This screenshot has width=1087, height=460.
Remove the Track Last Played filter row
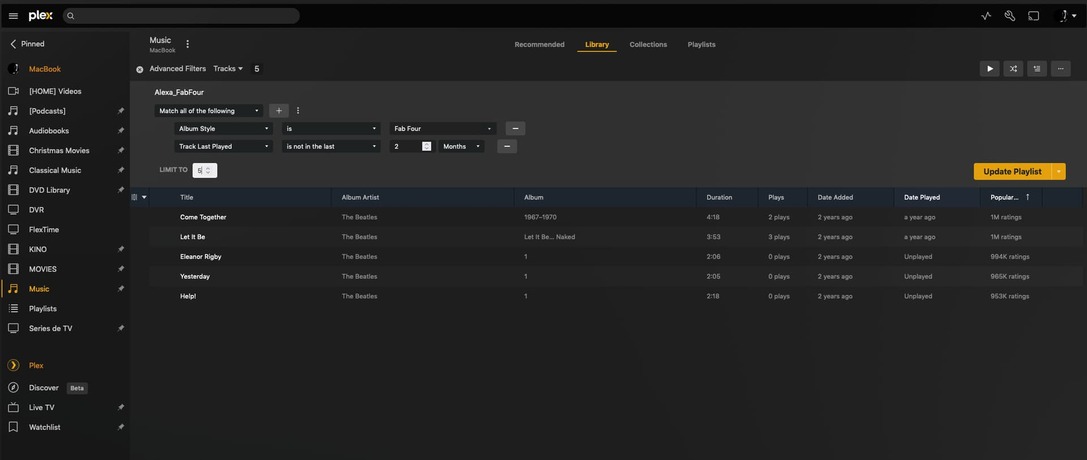507,147
